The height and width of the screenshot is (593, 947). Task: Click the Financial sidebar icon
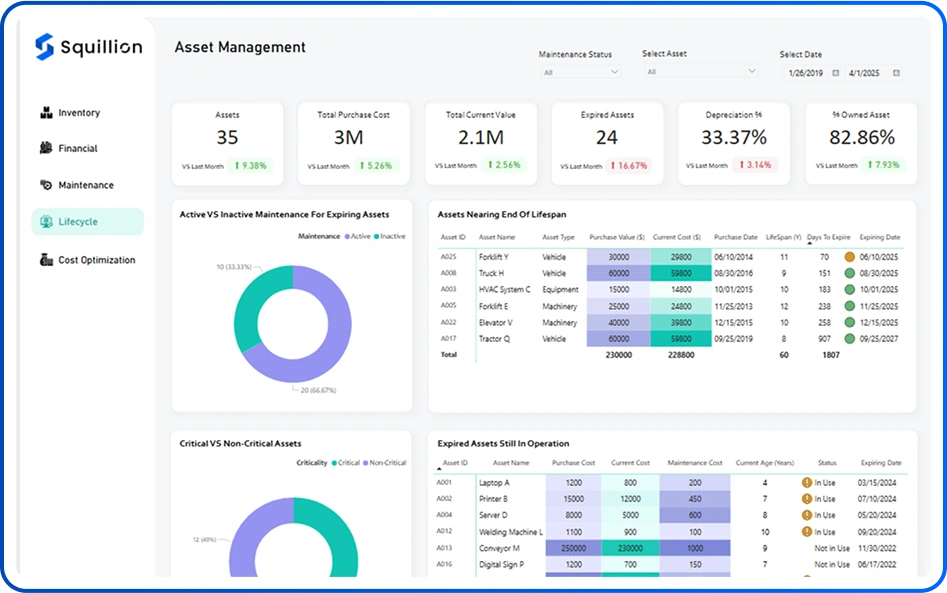[45, 148]
